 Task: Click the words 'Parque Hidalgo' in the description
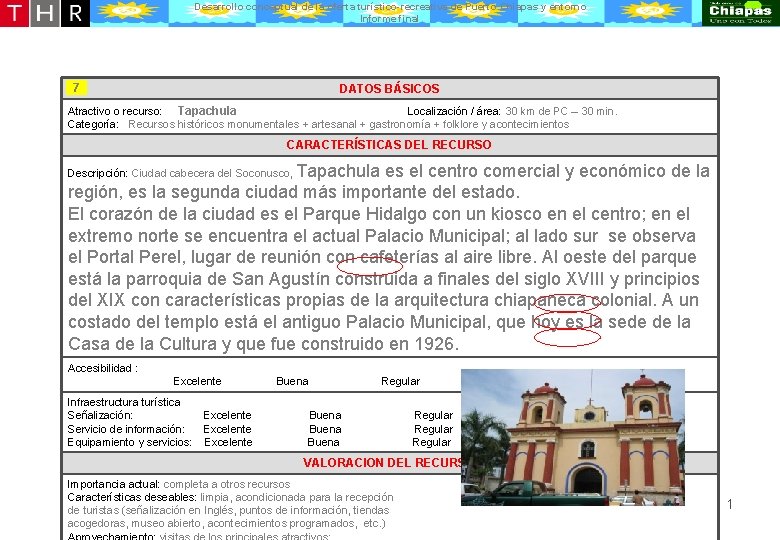tap(365, 214)
